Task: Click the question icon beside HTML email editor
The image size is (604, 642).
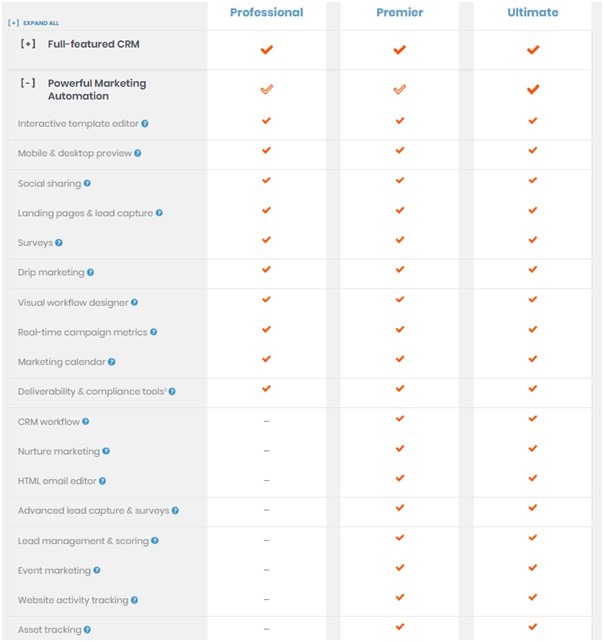Action: (x=102, y=481)
